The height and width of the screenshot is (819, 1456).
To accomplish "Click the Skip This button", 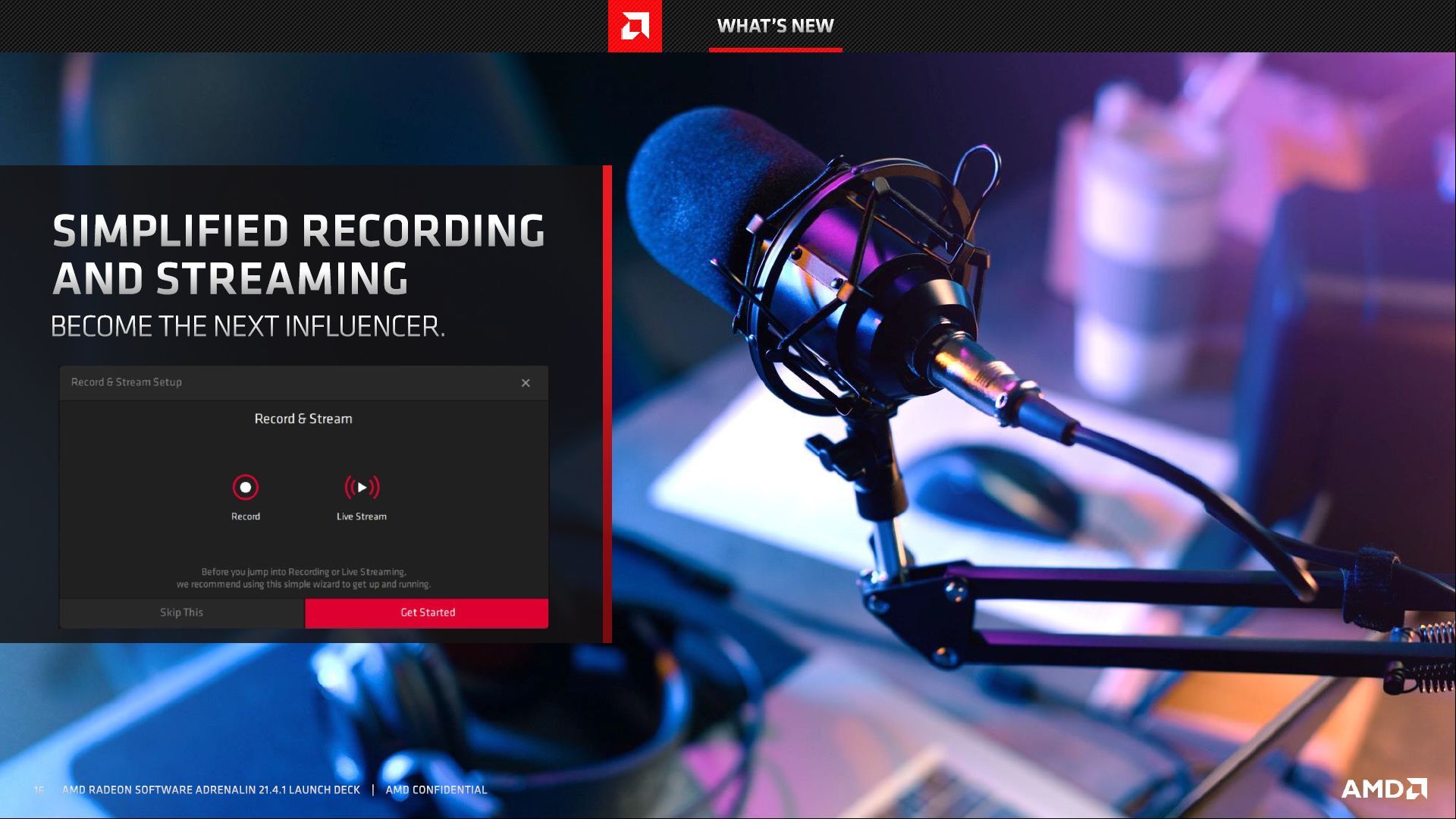I will pyautogui.click(x=182, y=613).
